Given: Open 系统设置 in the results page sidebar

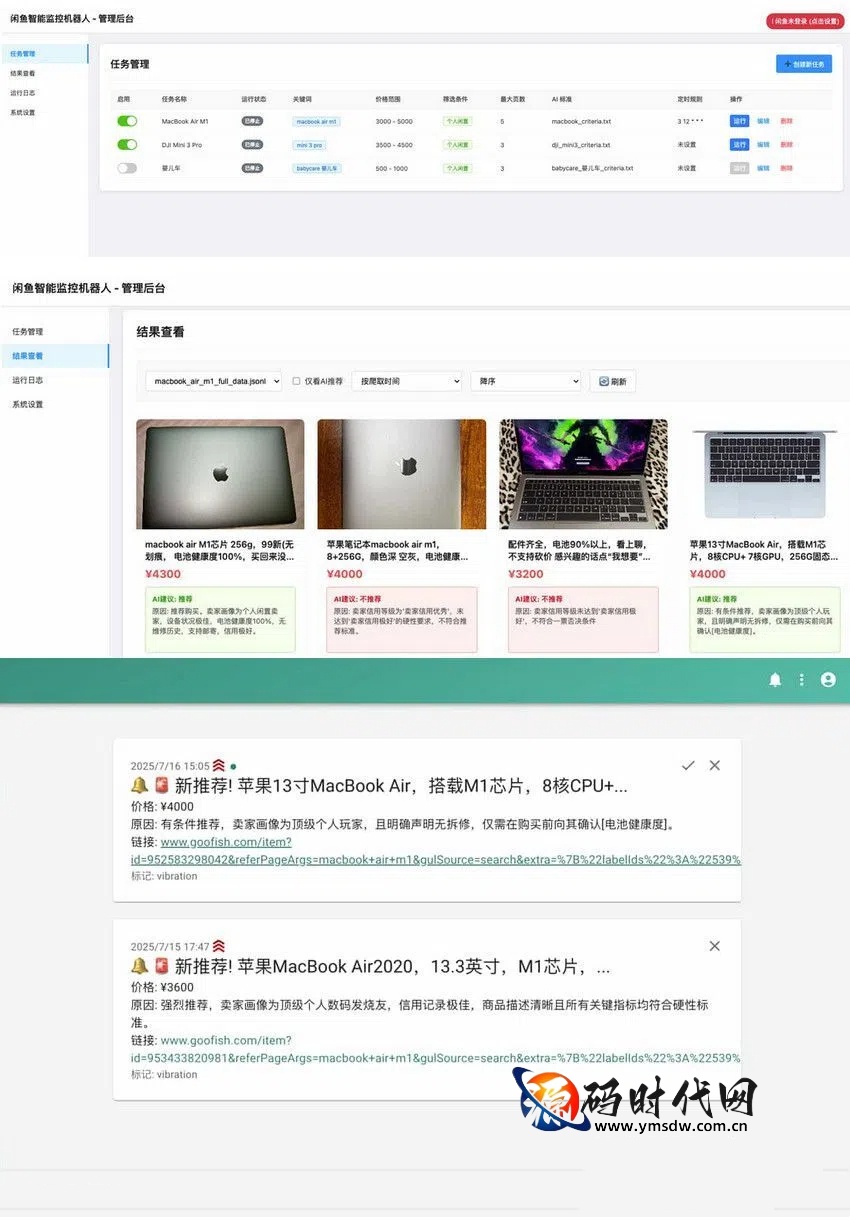Looking at the screenshot, I should pos(27,404).
